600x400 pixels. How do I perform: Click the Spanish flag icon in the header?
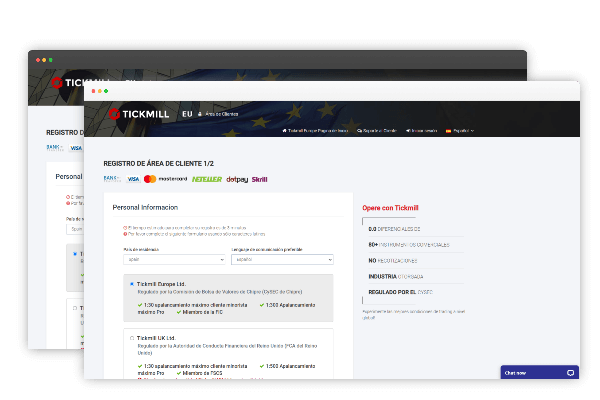(448, 131)
